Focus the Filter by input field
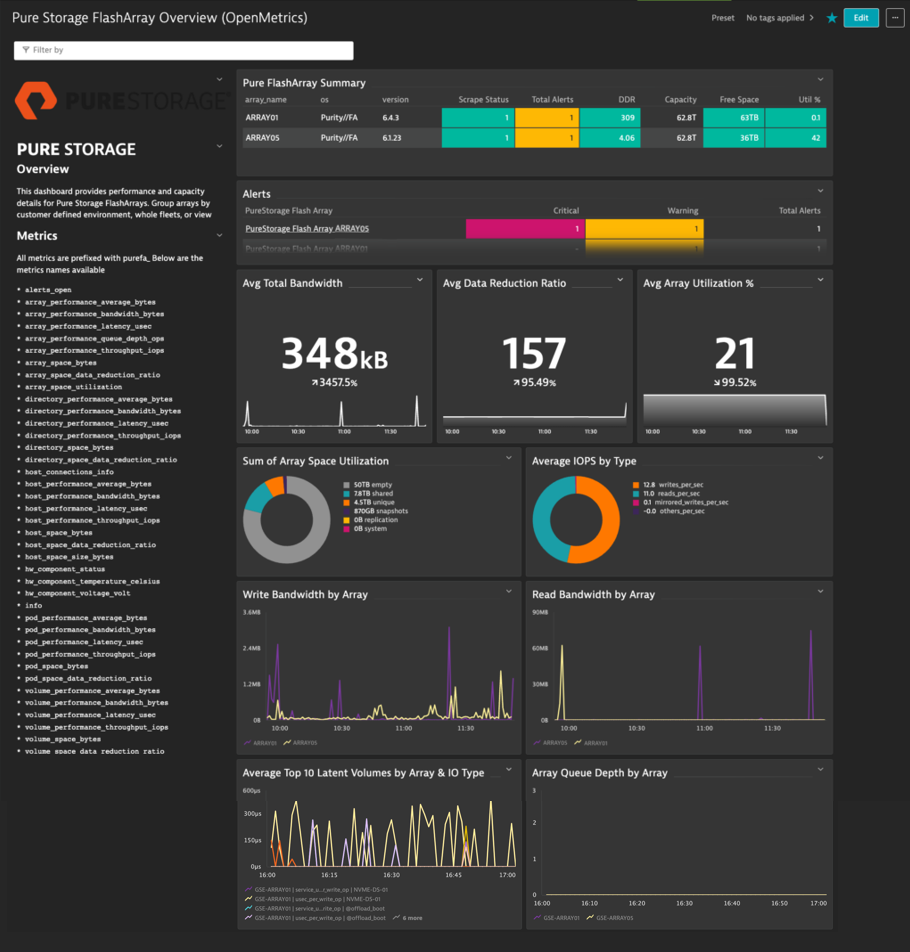910x952 pixels. point(183,50)
